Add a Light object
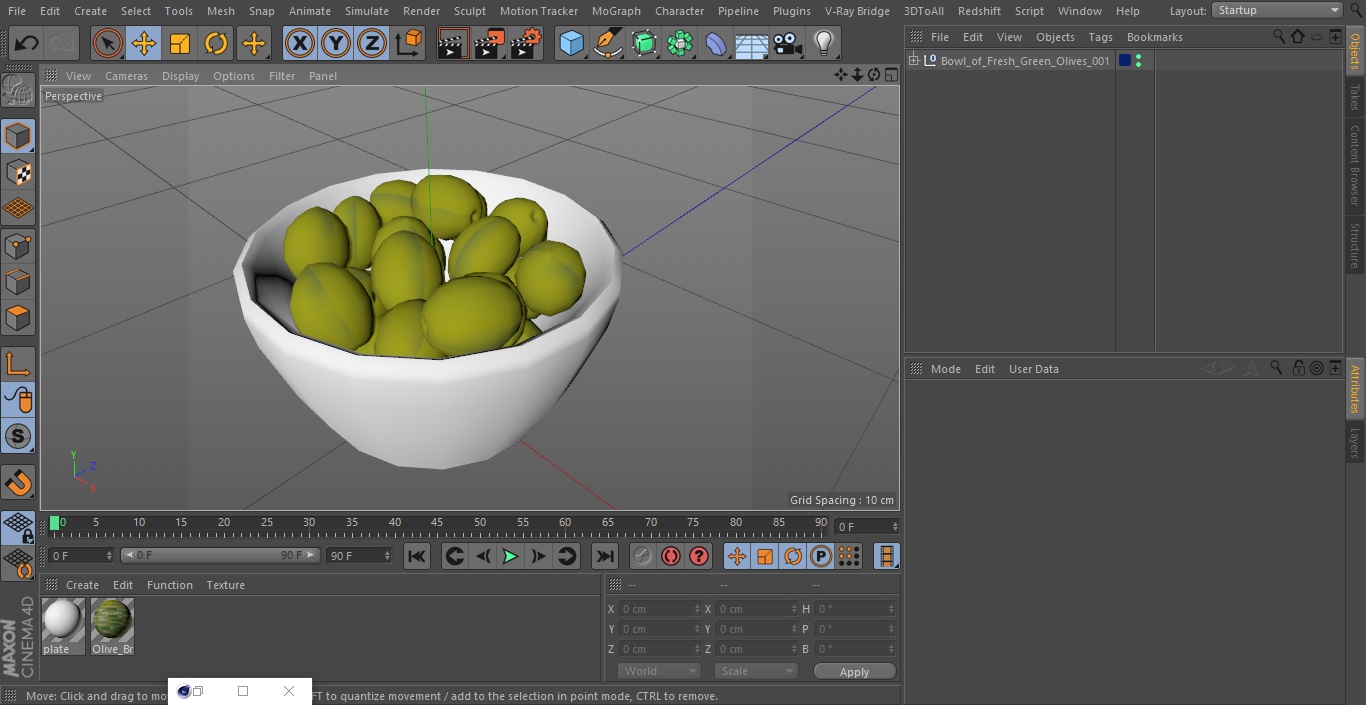1366x705 pixels. click(824, 43)
